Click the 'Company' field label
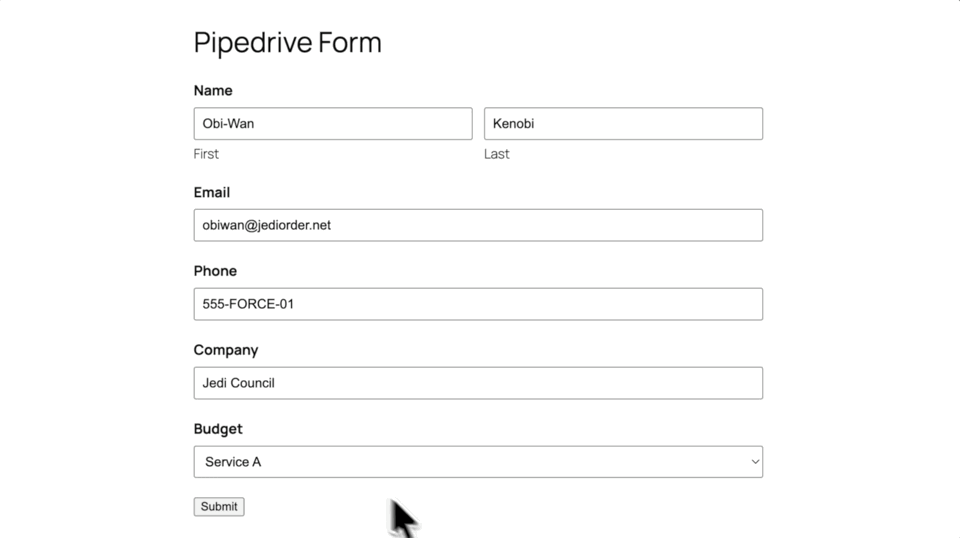 [226, 350]
